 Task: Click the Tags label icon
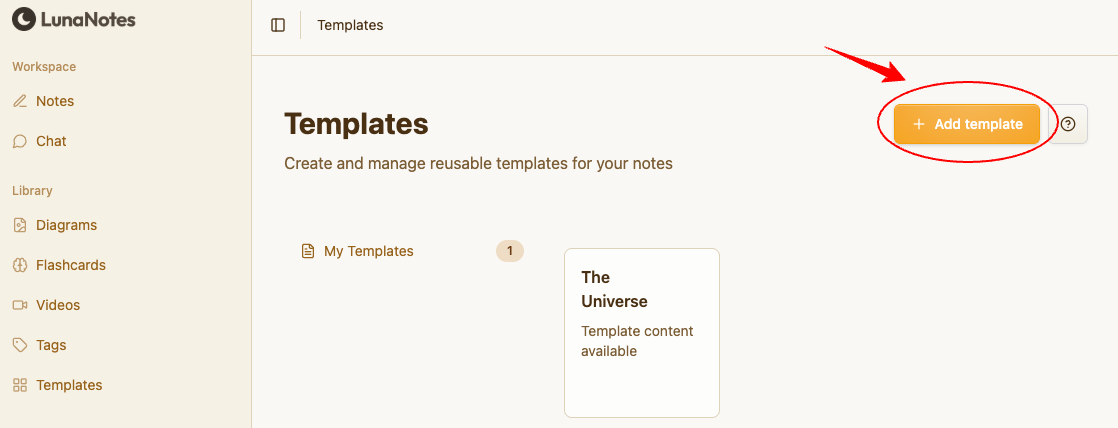click(x=20, y=345)
